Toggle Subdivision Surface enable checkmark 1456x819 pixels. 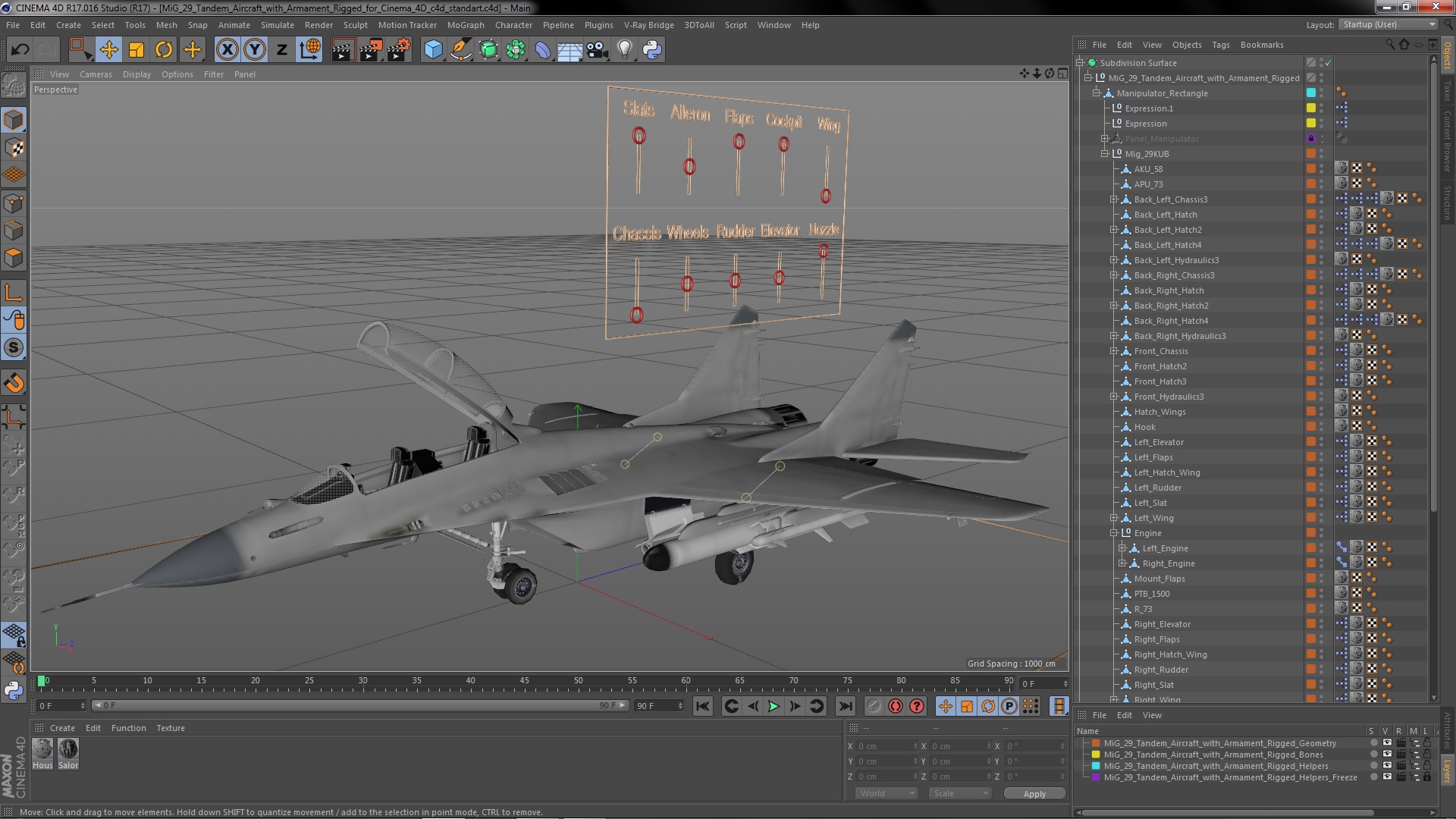[x=1328, y=63]
